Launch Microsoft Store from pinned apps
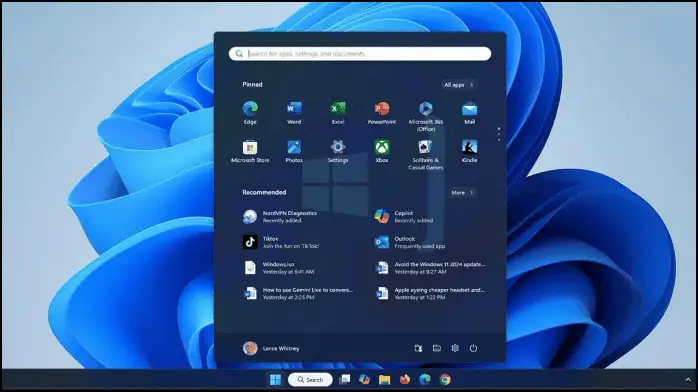 tap(250, 151)
